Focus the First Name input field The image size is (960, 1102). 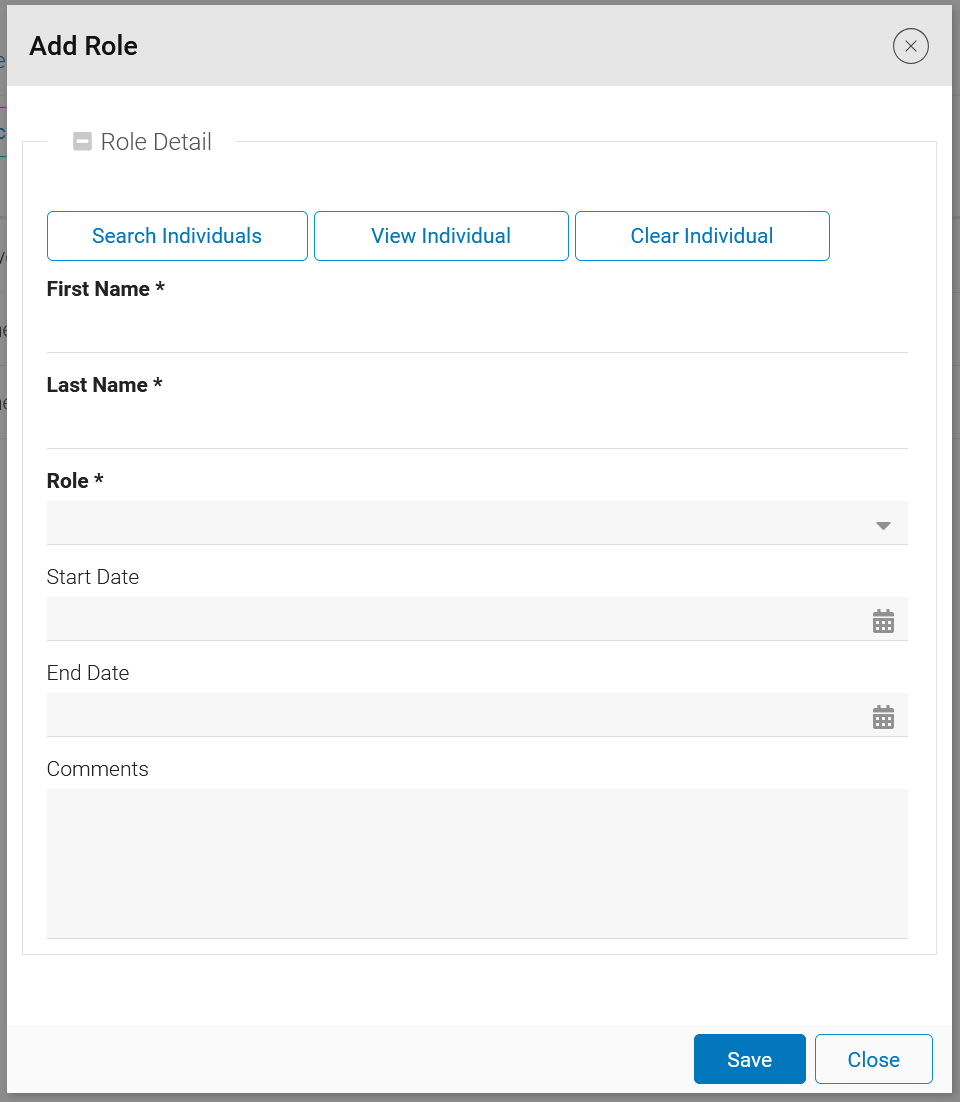coord(477,331)
